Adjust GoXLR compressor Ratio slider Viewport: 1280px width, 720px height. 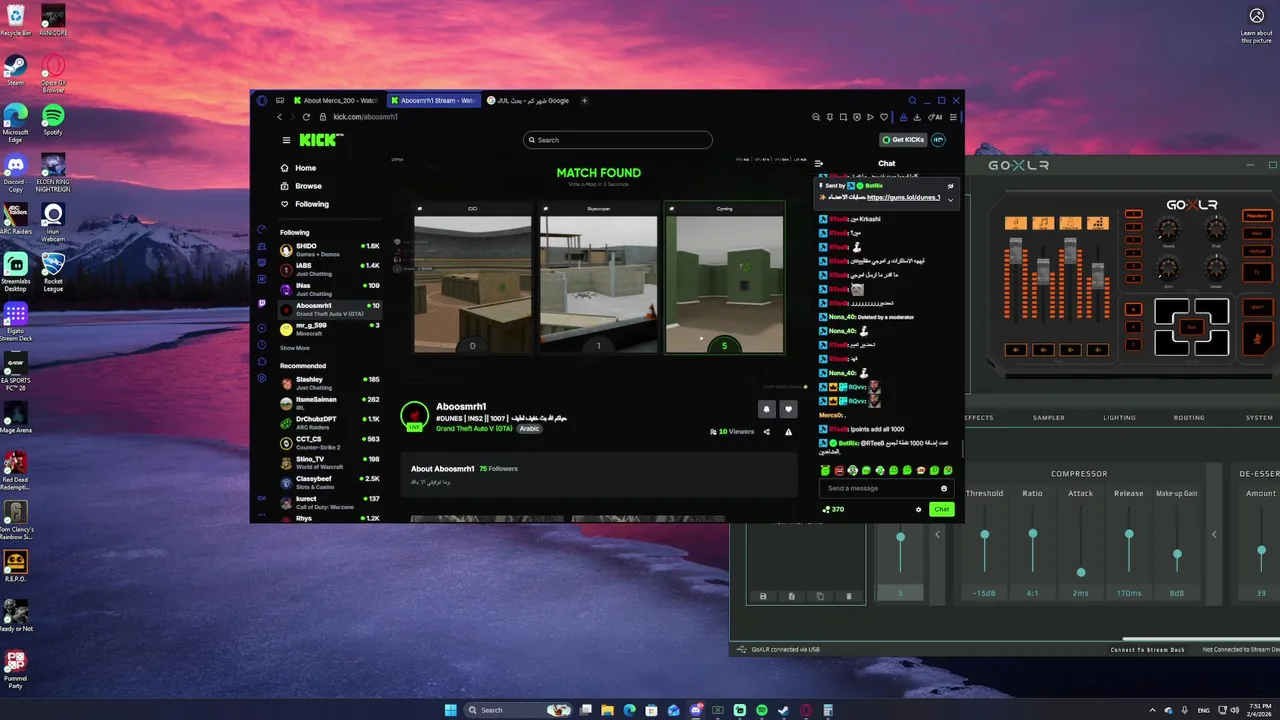pyautogui.click(x=1033, y=536)
